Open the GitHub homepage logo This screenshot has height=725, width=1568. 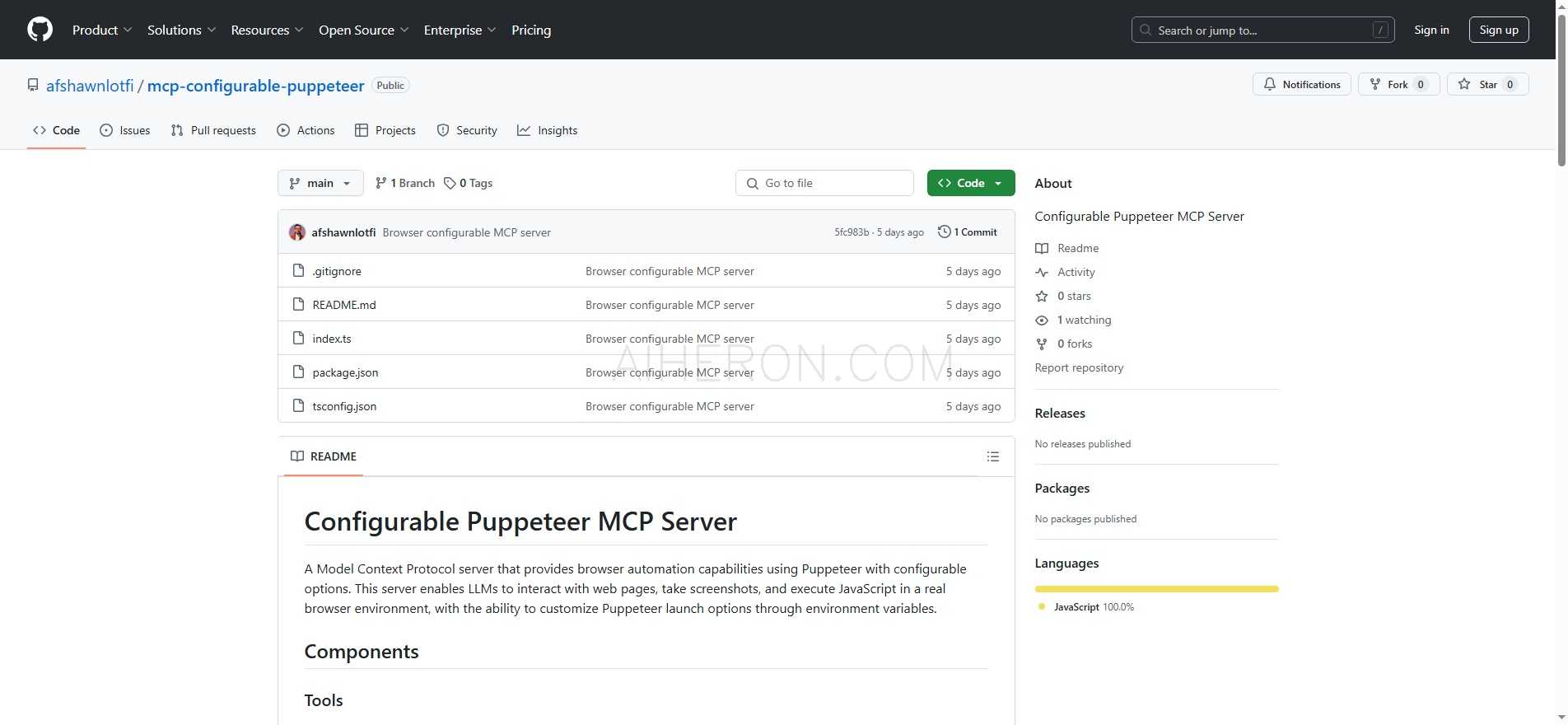(40, 30)
